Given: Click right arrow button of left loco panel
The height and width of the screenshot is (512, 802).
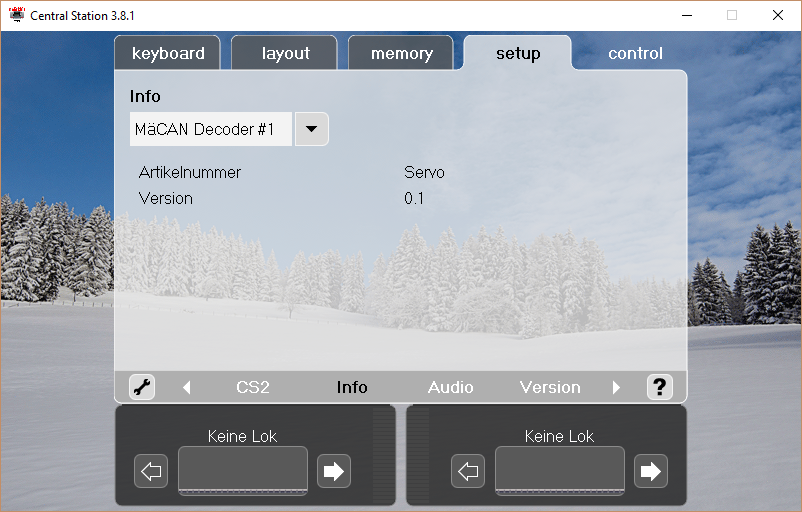Looking at the screenshot, I should (334, 471).
